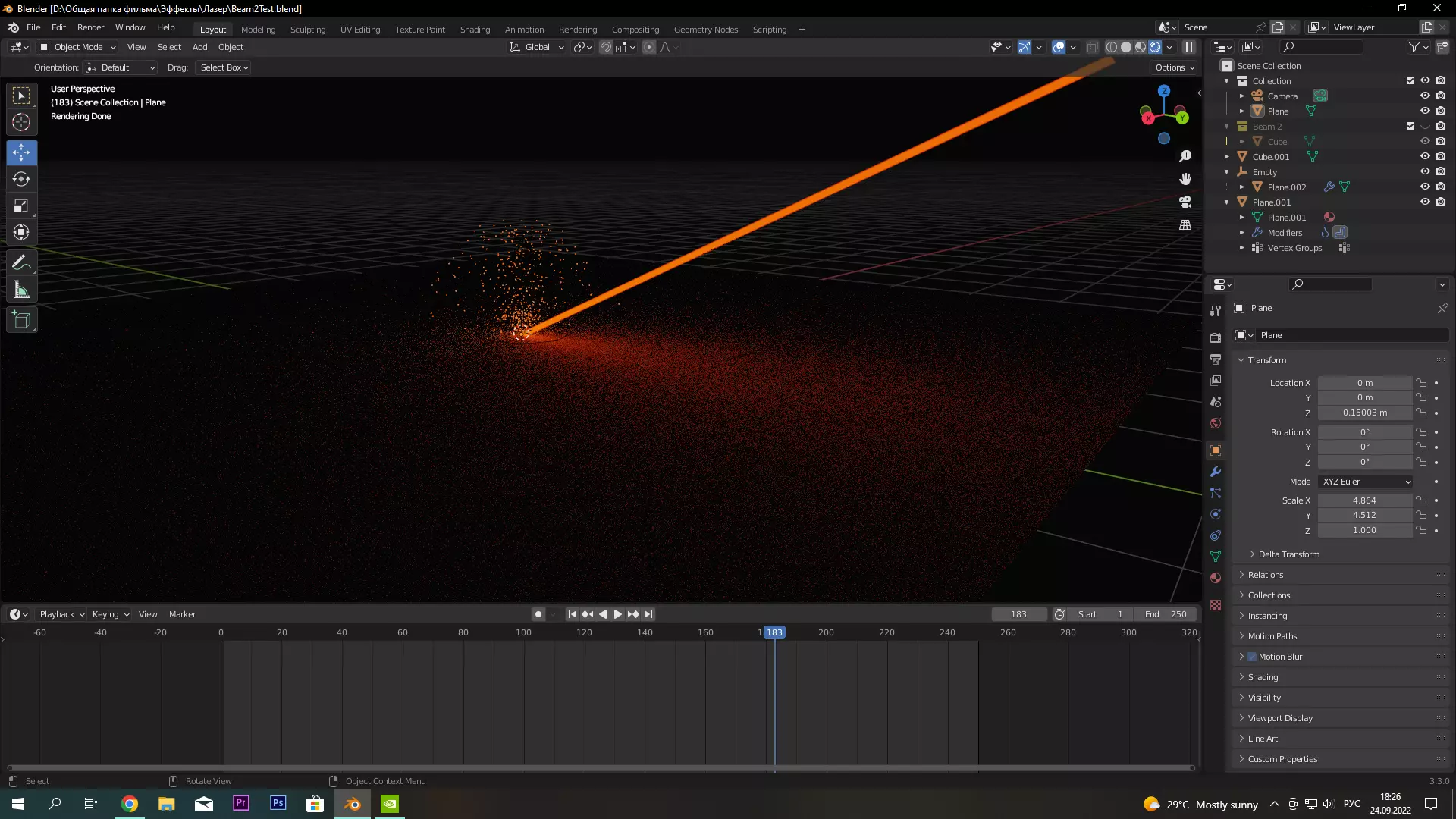Click the Location Z value field
The image size is (1456, 819).
pyautogui.click(x=1364, y=413)
